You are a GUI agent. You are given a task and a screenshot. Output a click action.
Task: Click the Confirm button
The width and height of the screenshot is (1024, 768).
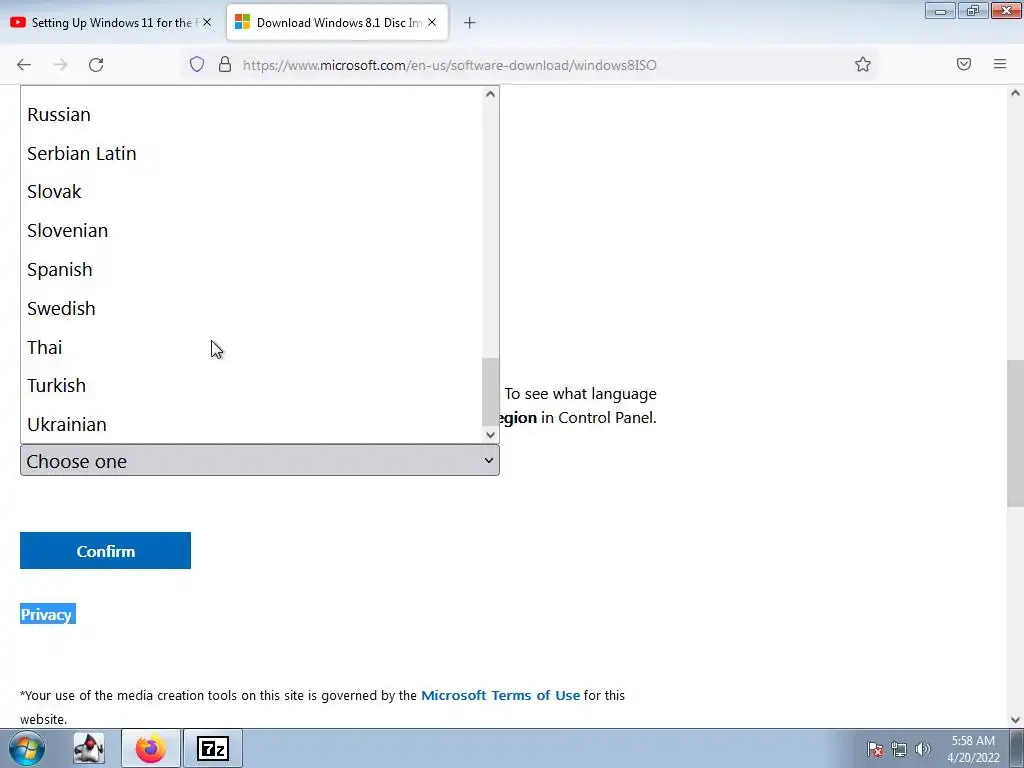(105, 551)
